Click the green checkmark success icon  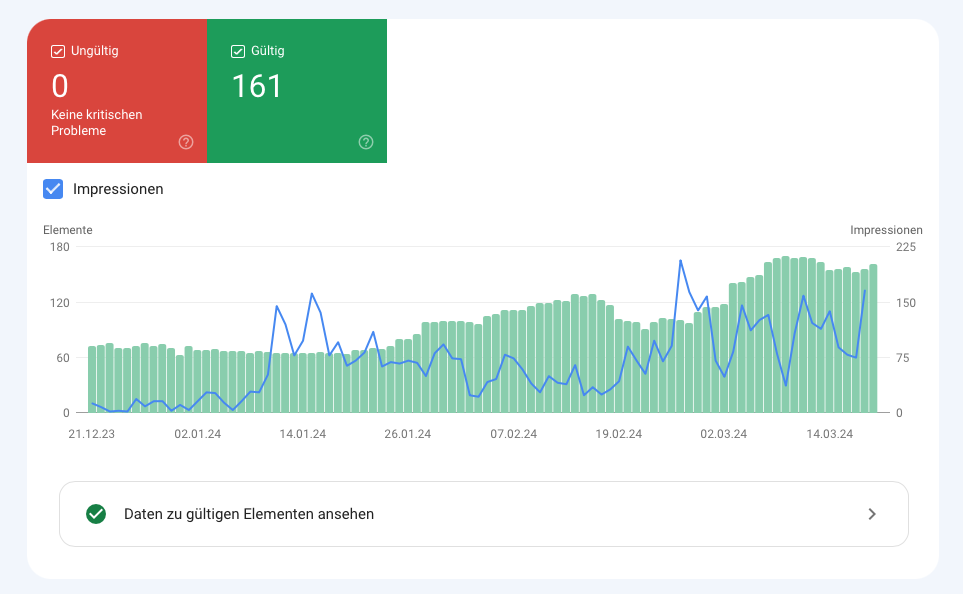(96, 514)
